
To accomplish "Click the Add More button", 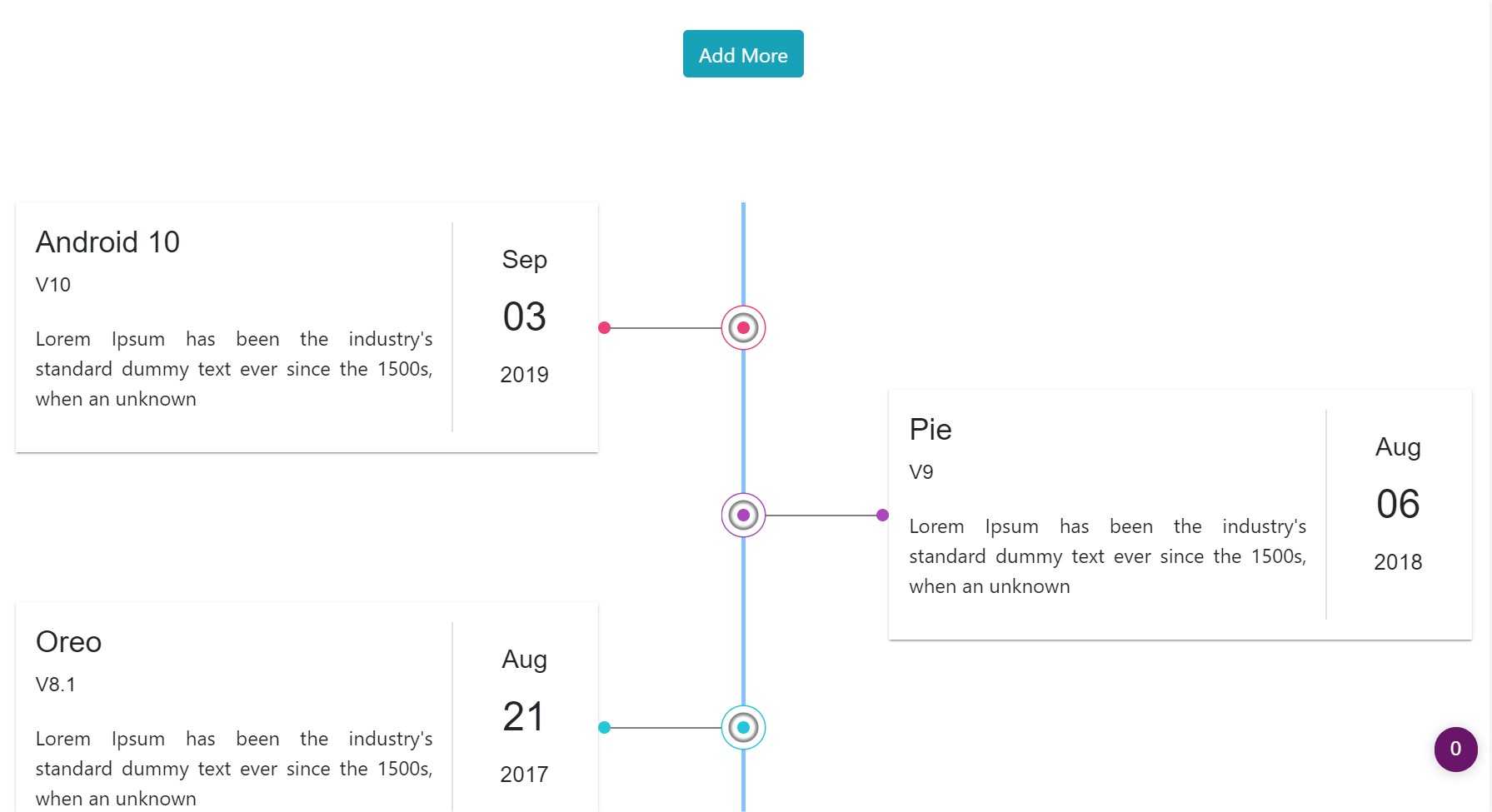I will coord(742,53).
